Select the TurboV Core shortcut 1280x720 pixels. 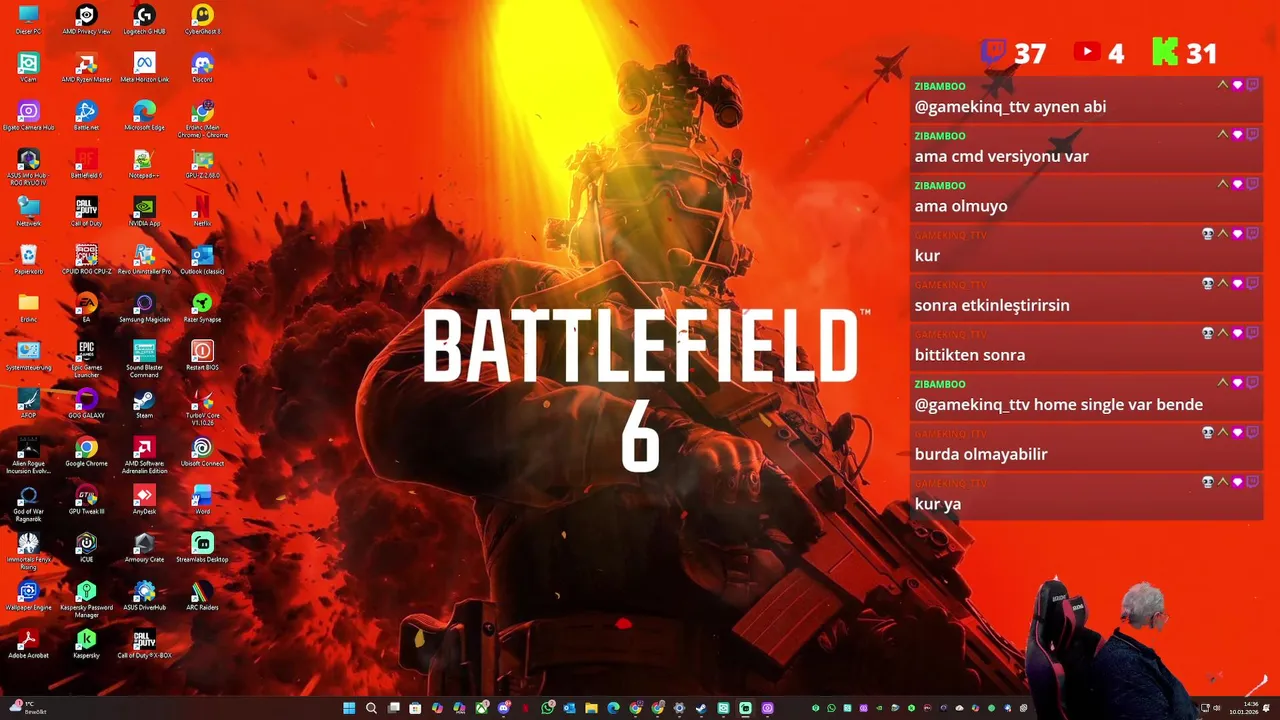point(202,407)
